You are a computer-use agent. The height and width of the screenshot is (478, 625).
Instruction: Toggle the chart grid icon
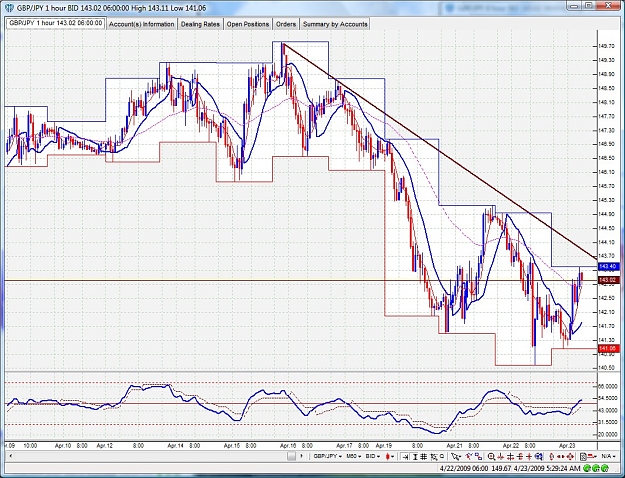[424, 456]
